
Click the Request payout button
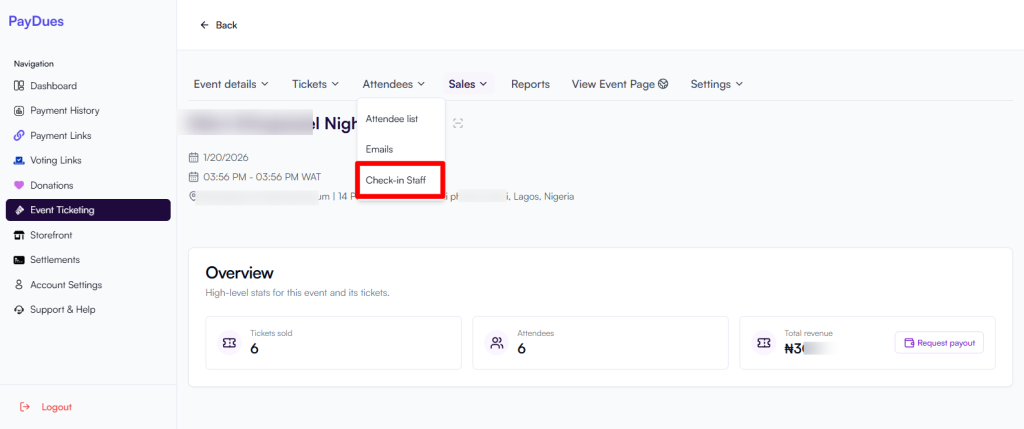pyautogui.click(x=939, y=343)
